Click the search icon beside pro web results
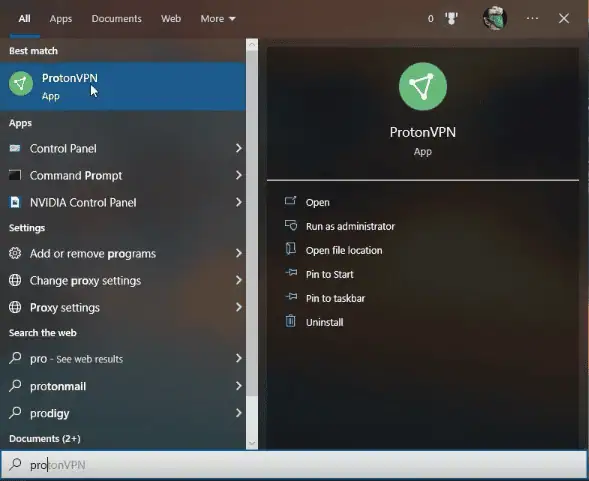Viewport: 589px width, 481px height. [x=15, y=358]
